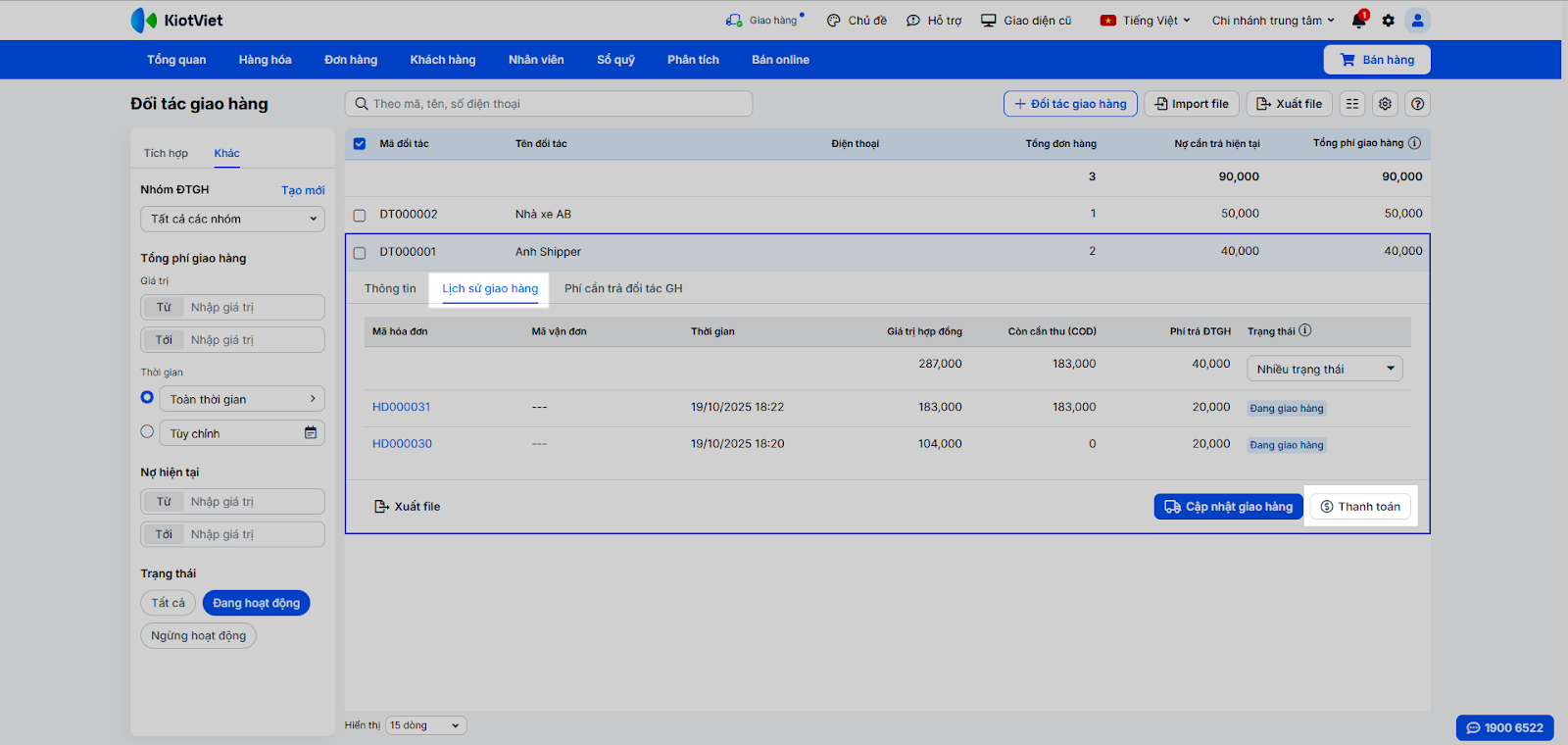This screenshot has height=745, width=1568.
Task: Toggle the select-all header checkbox
Action: pyautogui.click(x=360, y=144)
